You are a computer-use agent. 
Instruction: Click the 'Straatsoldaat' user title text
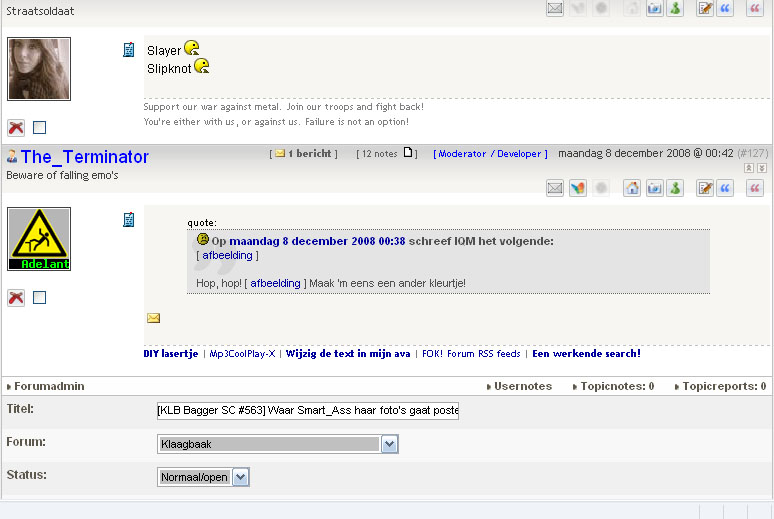[x=40, y=11]
